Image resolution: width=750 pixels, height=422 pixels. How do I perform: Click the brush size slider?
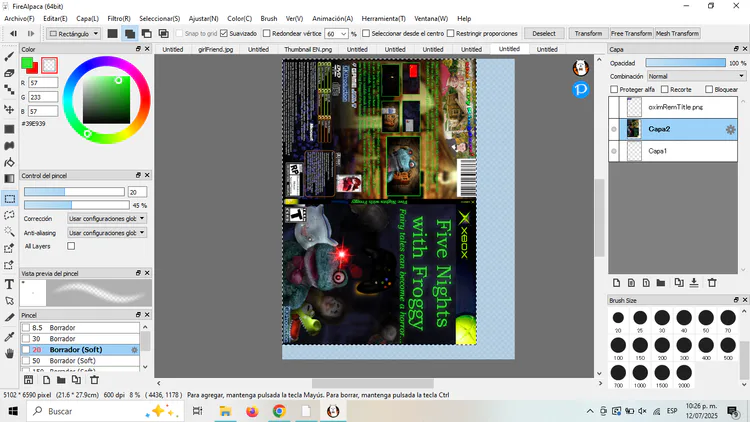click(74, 192)
